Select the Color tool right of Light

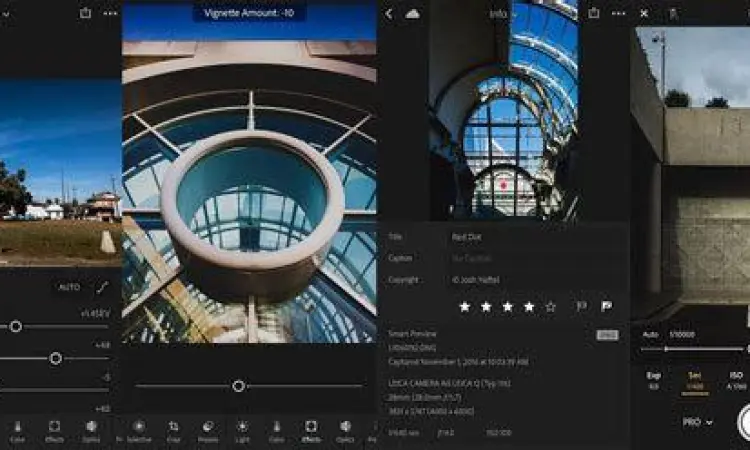click(276, 431)
